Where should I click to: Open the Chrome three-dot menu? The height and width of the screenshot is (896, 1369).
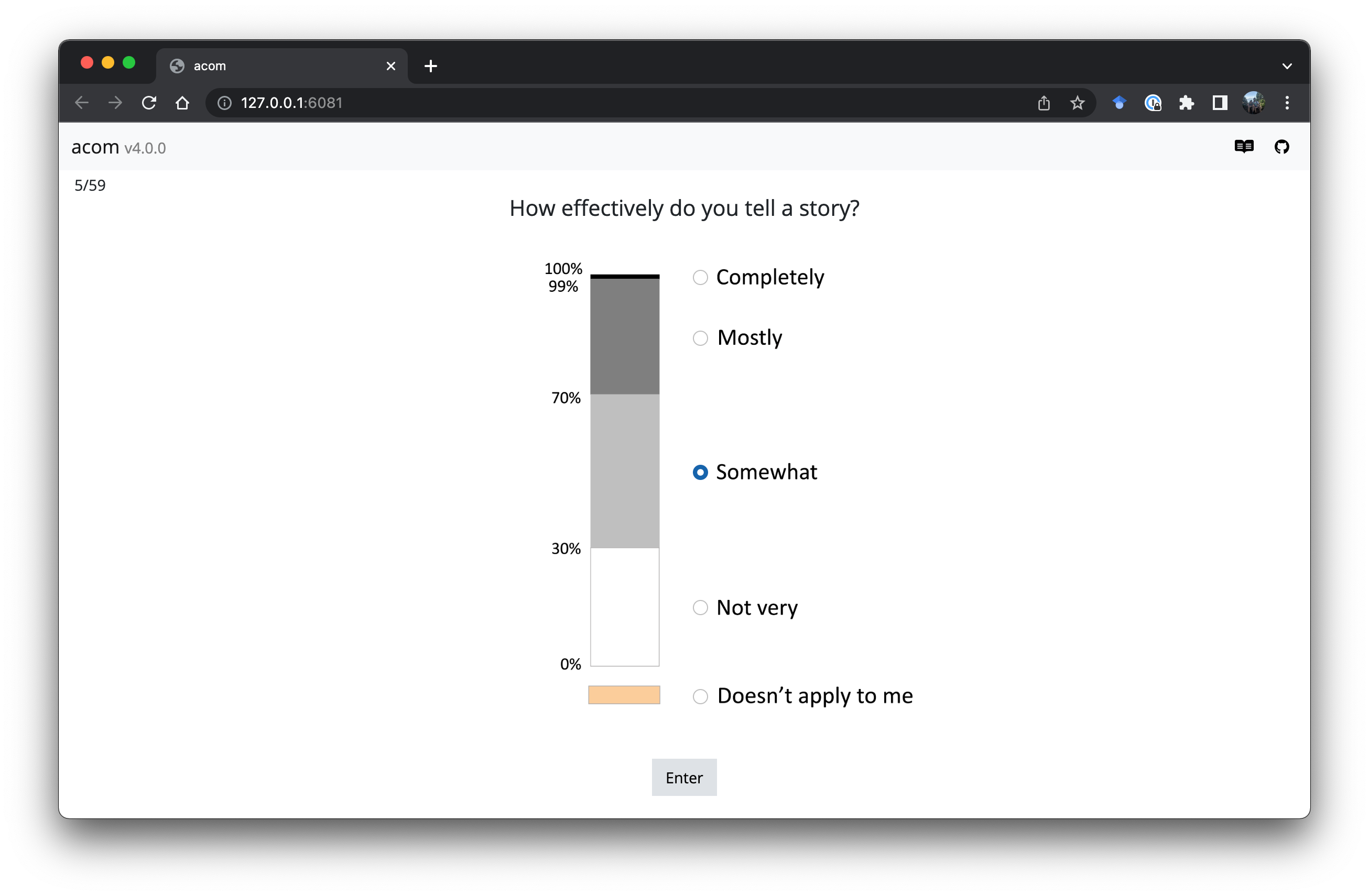coord(1287,103)
